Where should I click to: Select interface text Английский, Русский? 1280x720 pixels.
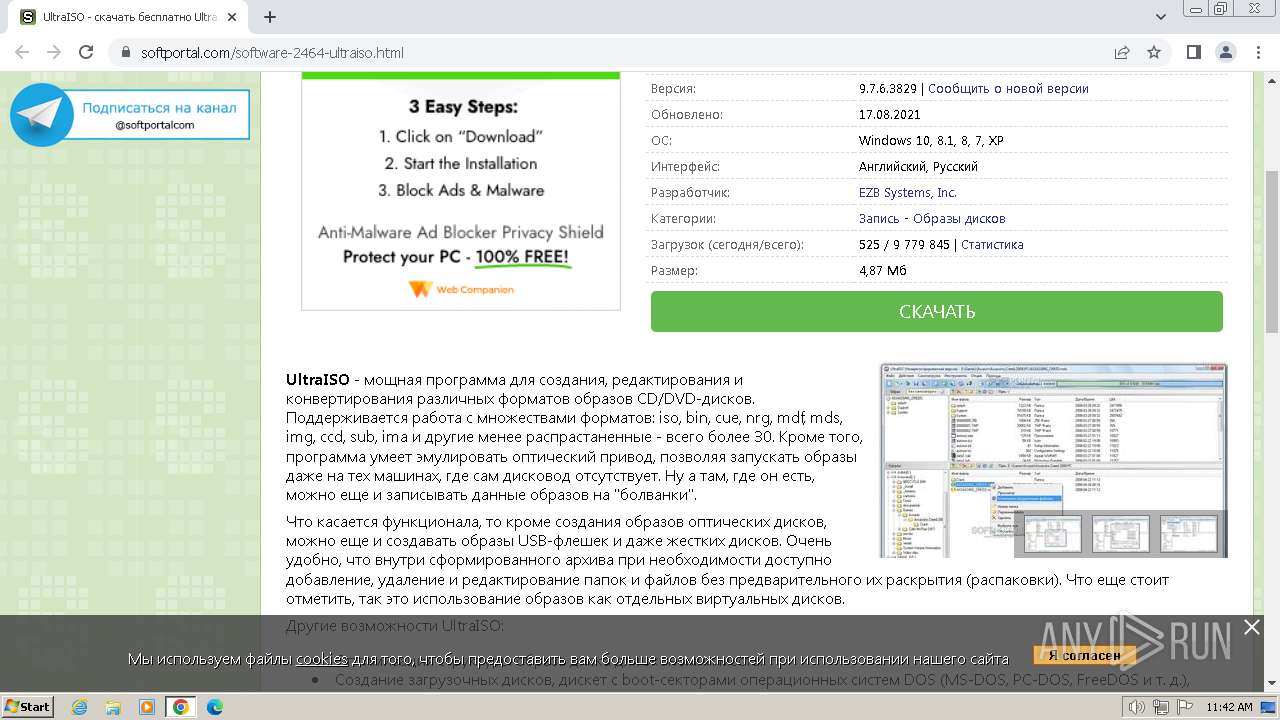[x=918, y=166]
